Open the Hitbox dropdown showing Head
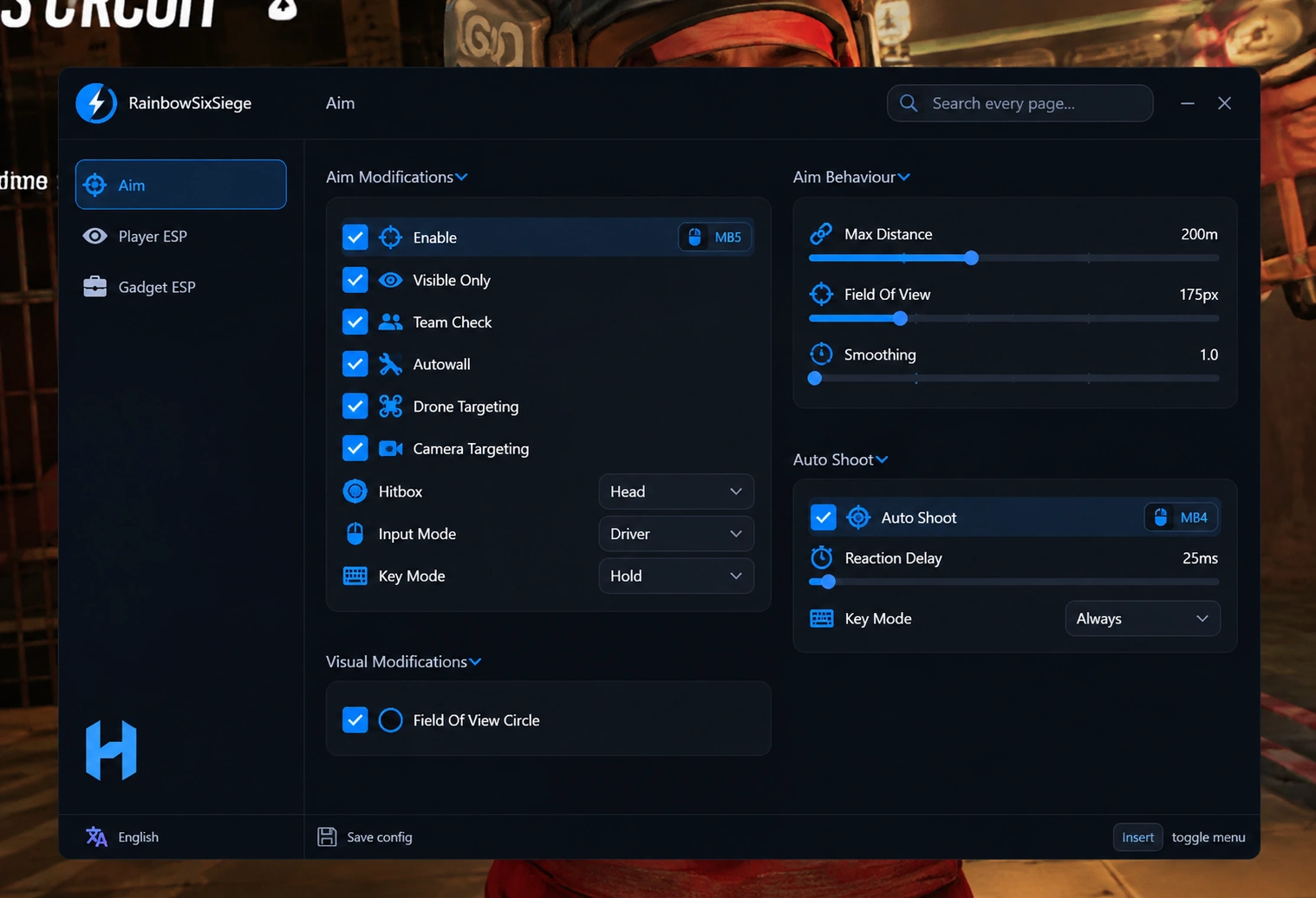The image size is (1316, 898). [676, 491]
